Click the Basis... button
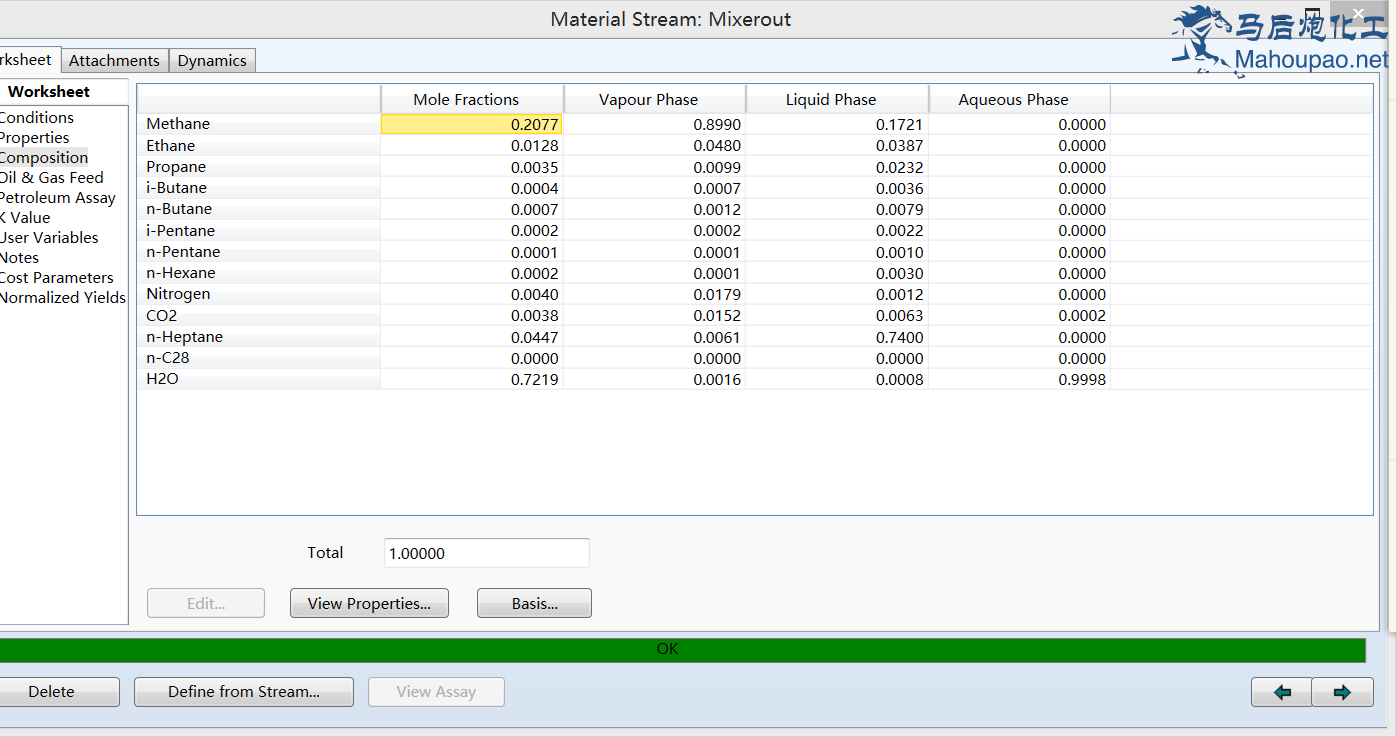Image resolution: width=1396 pixels, height=737 pixels. [534, 603]
